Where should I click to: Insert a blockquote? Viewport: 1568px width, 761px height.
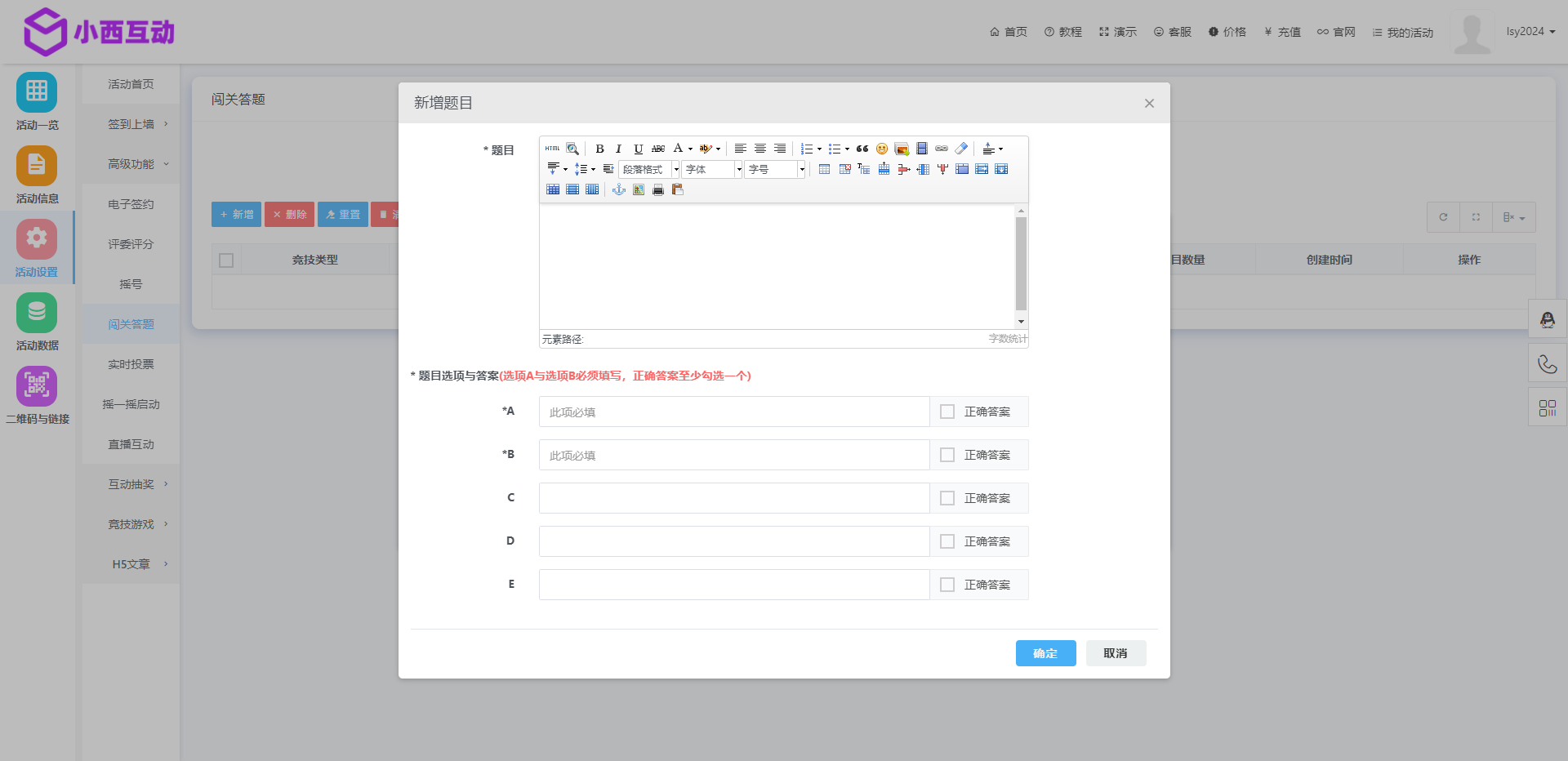[x=862, y=149]
